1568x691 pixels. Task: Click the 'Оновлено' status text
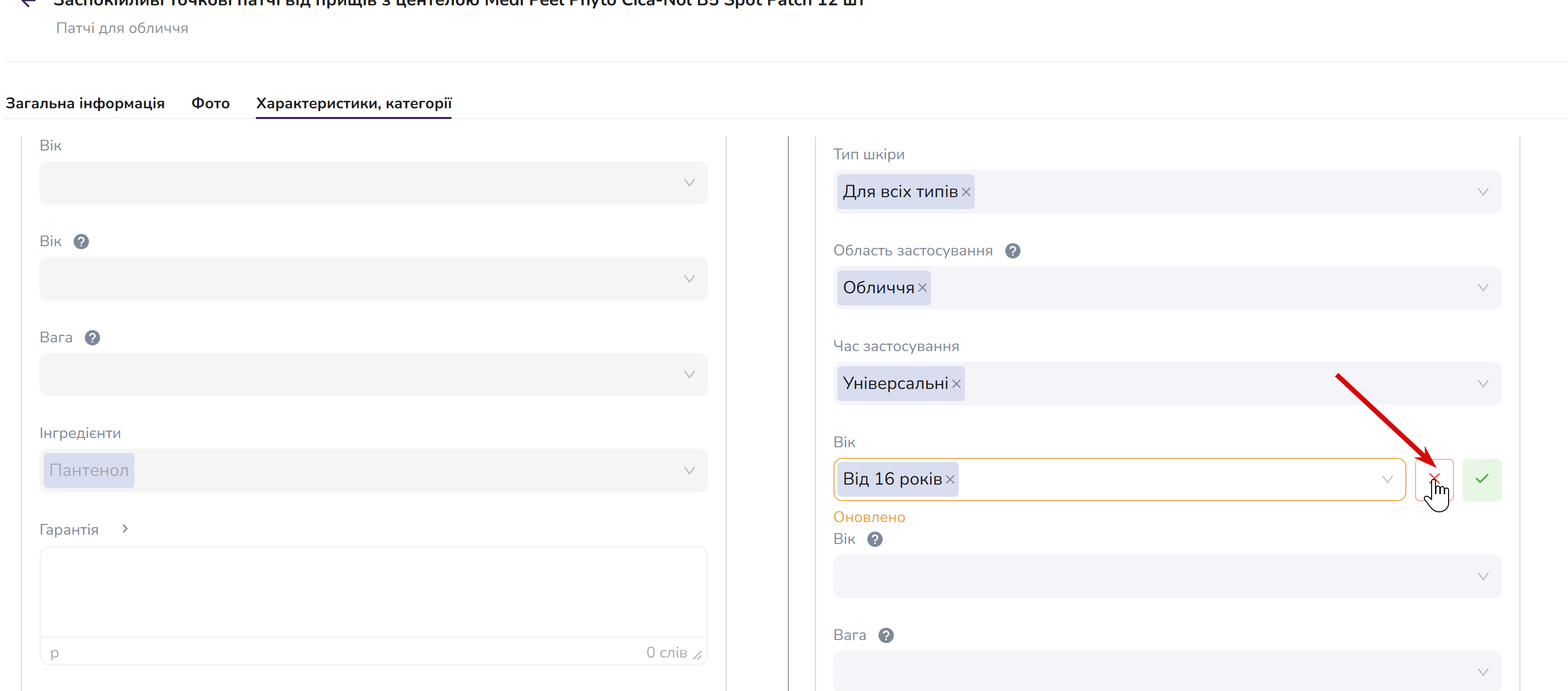(x=868, y=518)
